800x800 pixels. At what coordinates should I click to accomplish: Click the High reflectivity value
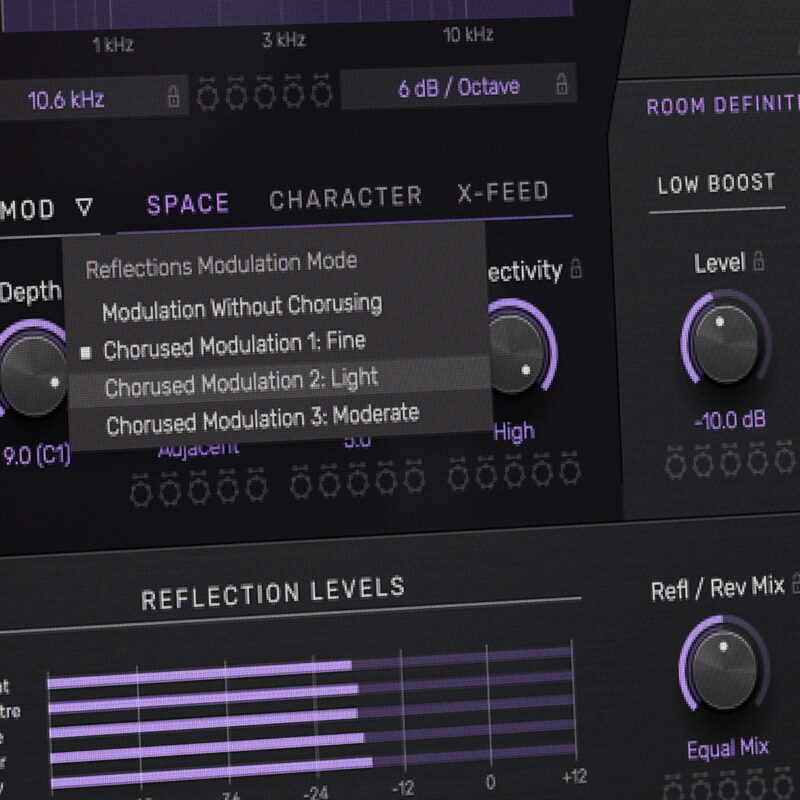[514, 432]
